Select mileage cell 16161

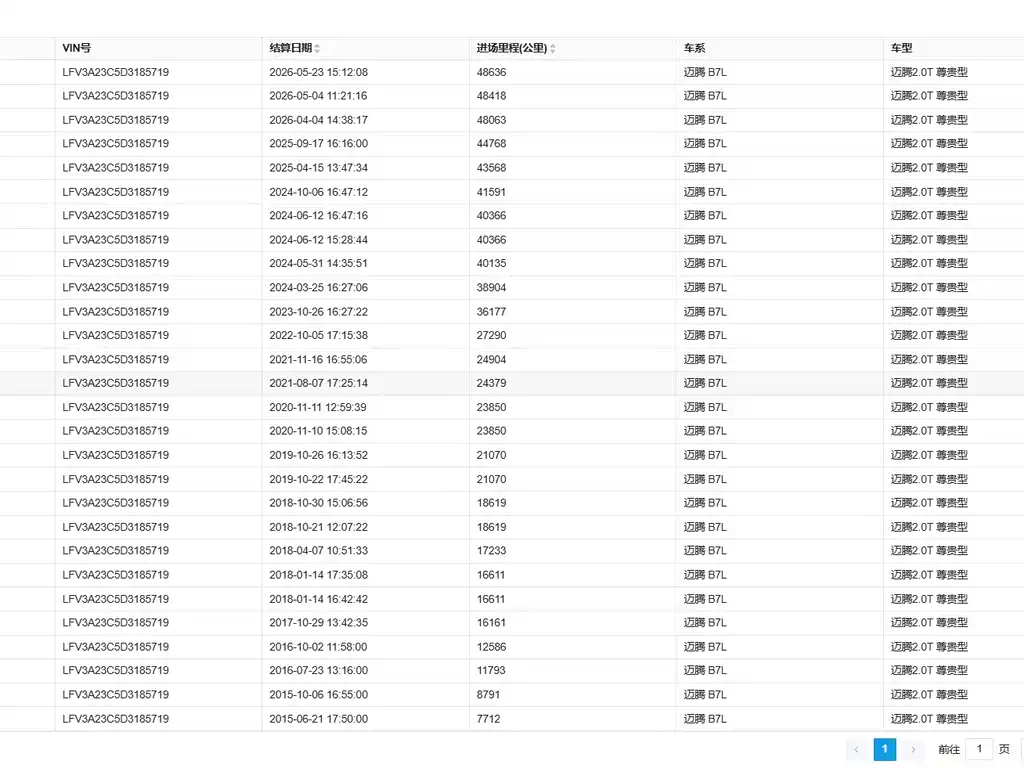tap(490, 622)
